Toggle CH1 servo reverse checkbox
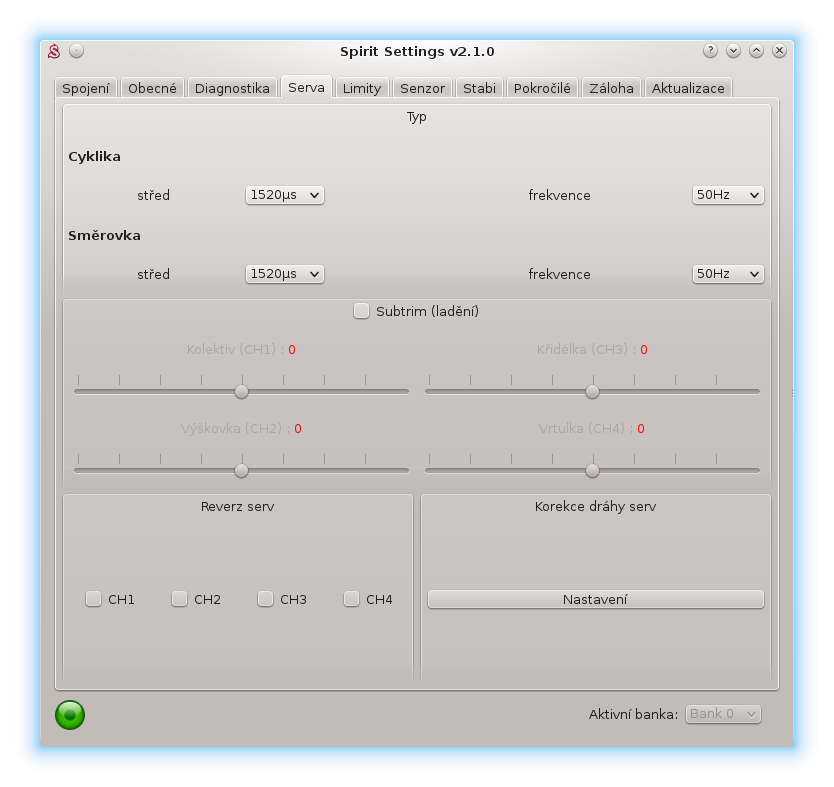The image size is (834, 787). (94, 599)
